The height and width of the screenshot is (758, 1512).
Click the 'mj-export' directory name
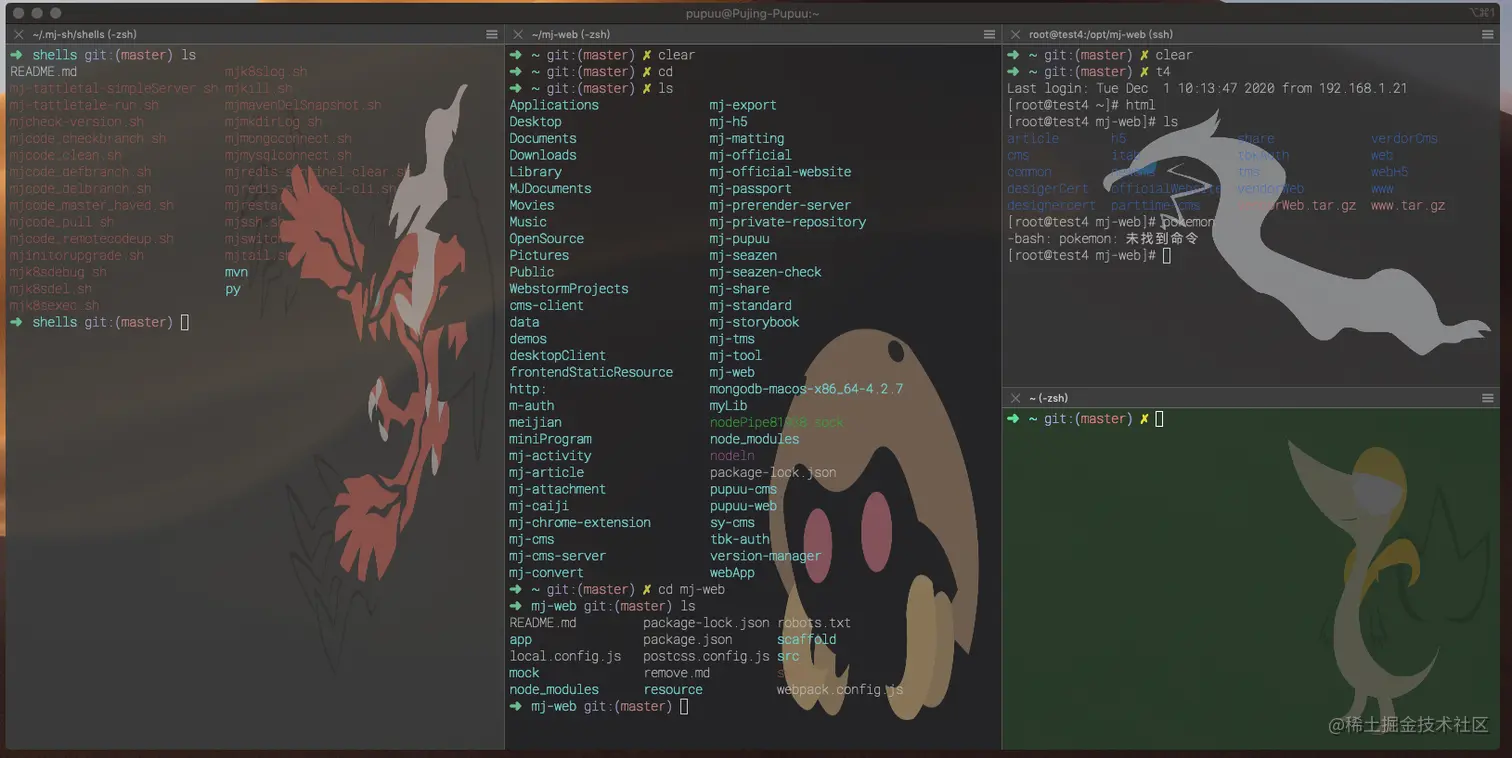[x=743, y=105]
